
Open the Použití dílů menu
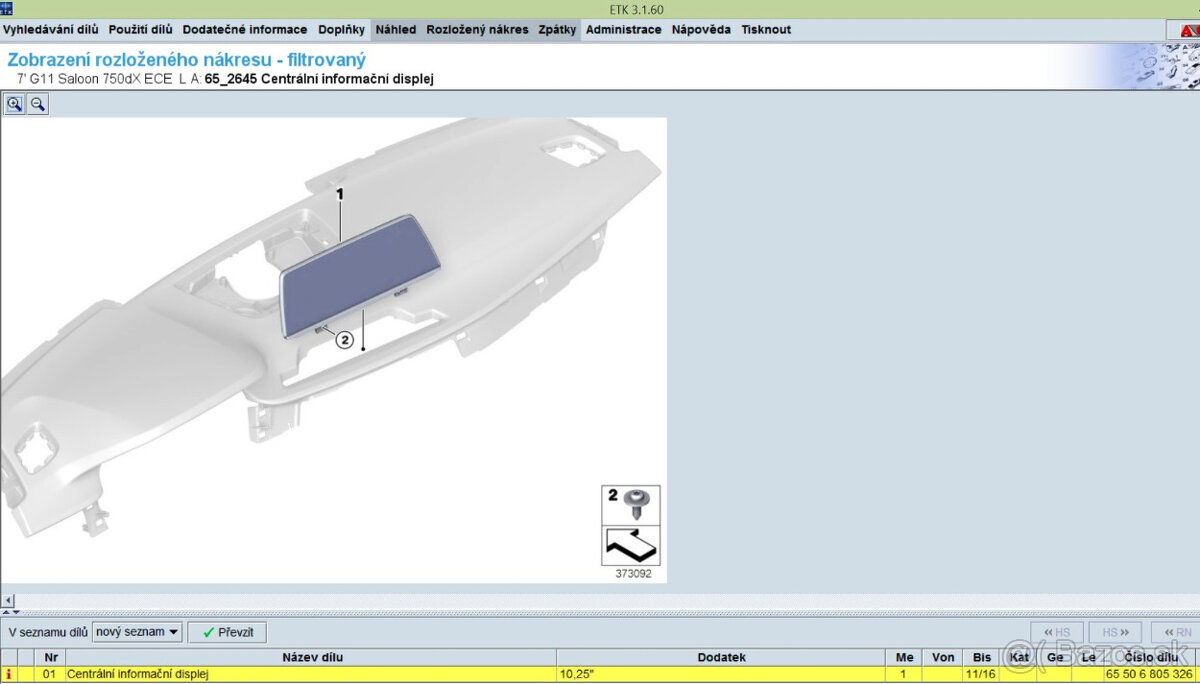pos(140,30)
